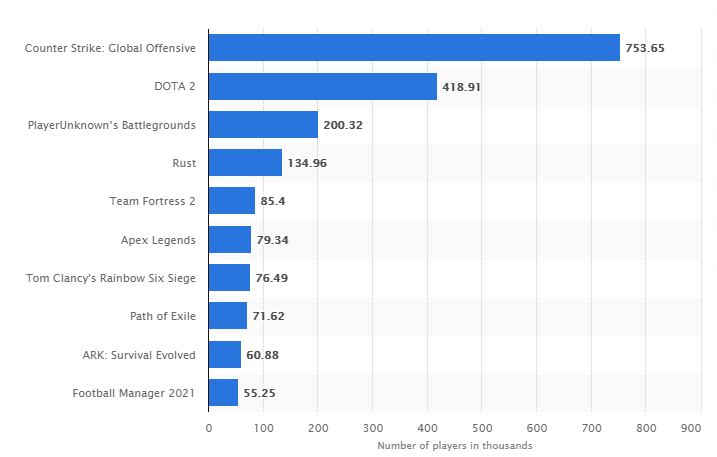Select the Football Manager 2021 bar
This screenshot has height=457, width=717.
[224, 392]
